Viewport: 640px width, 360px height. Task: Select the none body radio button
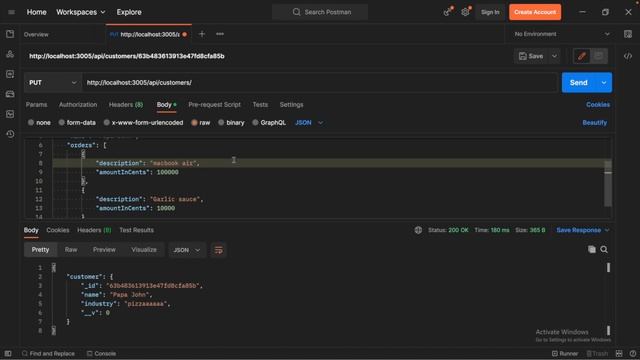31,122
